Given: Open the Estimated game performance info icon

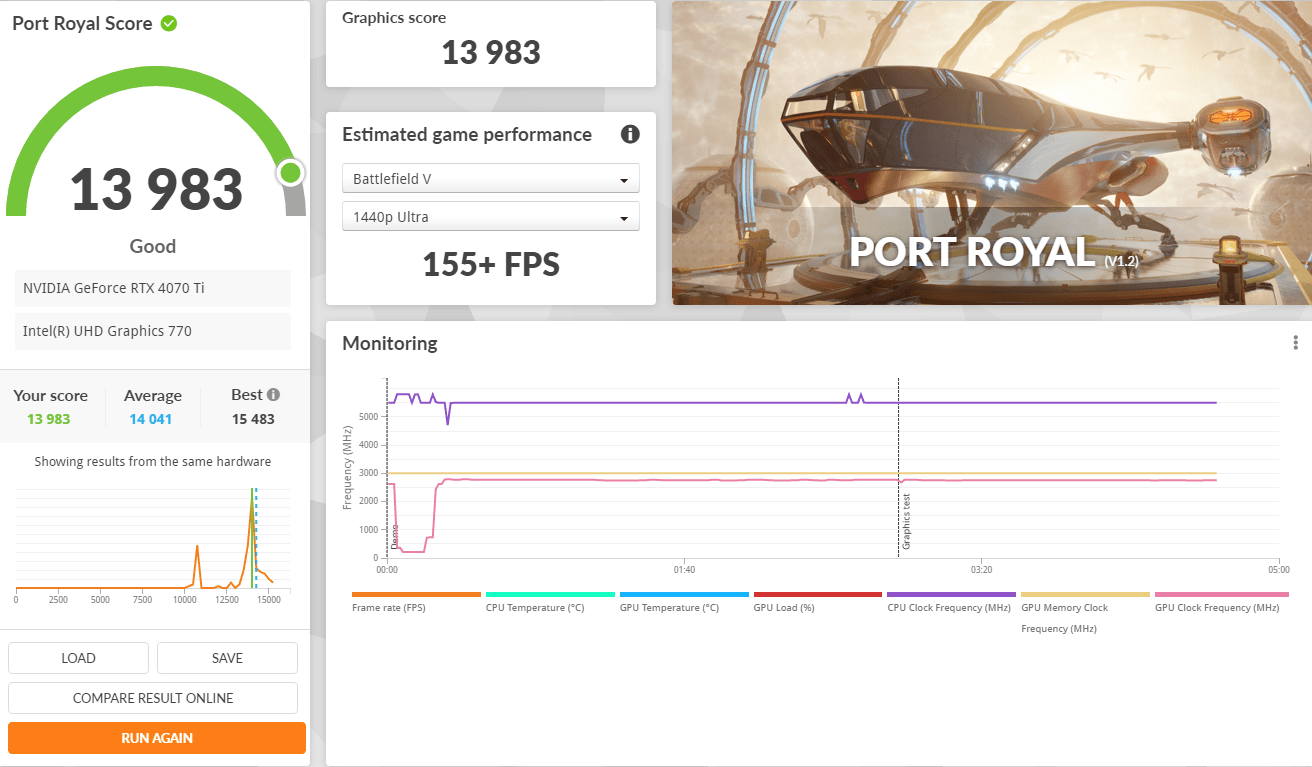Looking at the screenshot, I should coord(630,135).
